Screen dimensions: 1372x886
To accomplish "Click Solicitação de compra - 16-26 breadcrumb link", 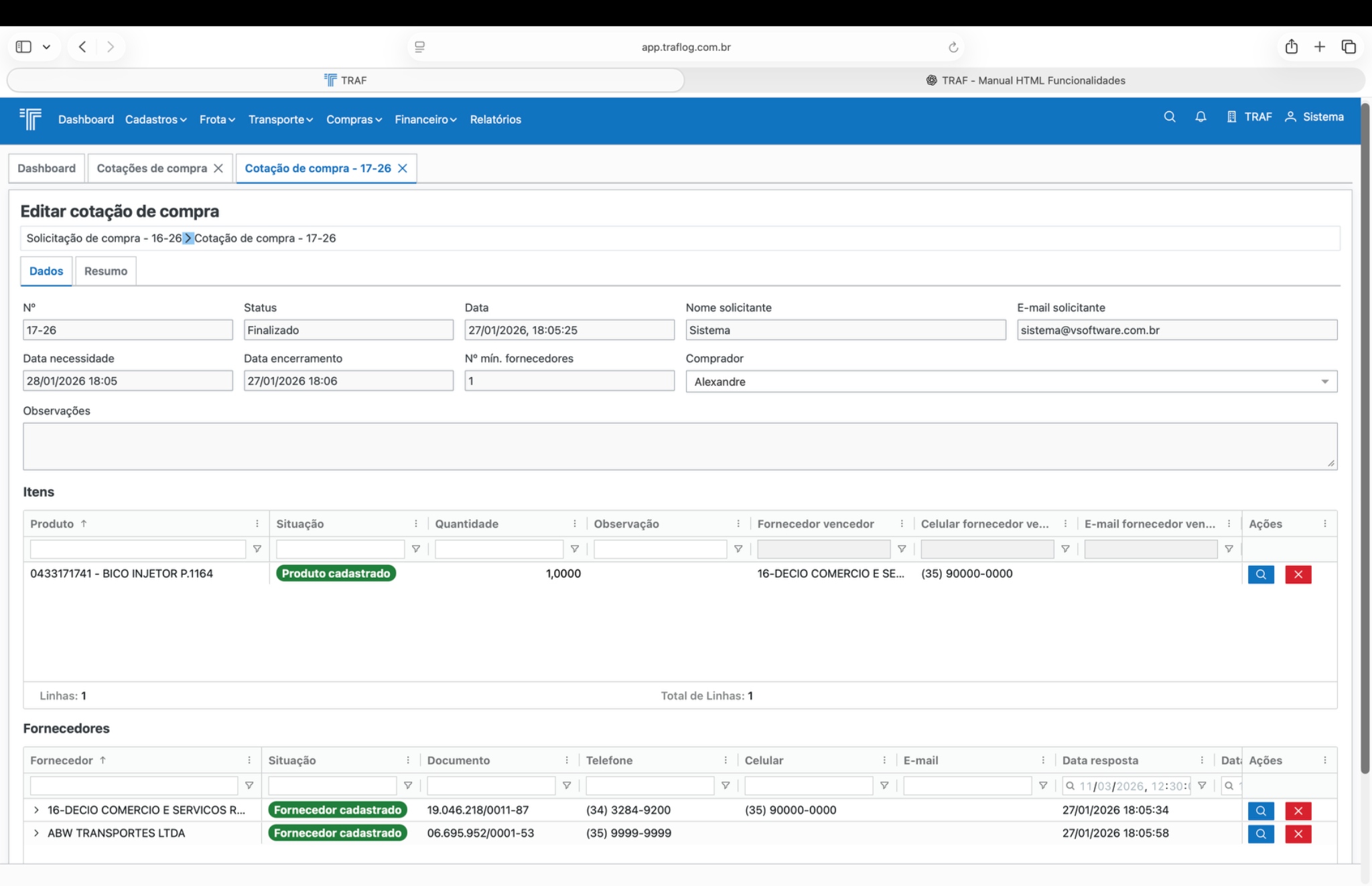I will [104, 238].
